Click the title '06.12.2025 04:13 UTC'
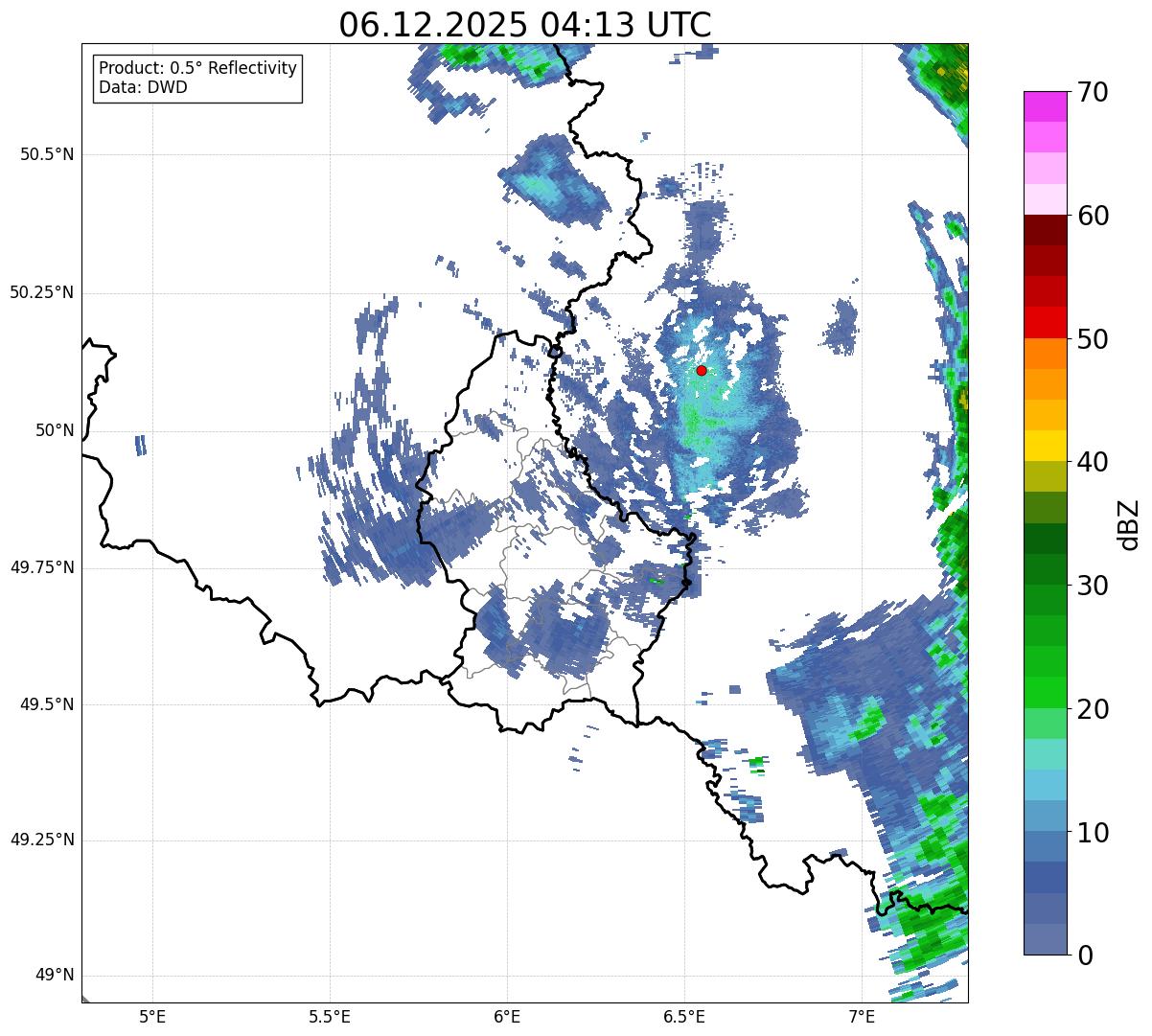Image resolution: width=1152 pixels, height=1036 pixels. (525, 25)
